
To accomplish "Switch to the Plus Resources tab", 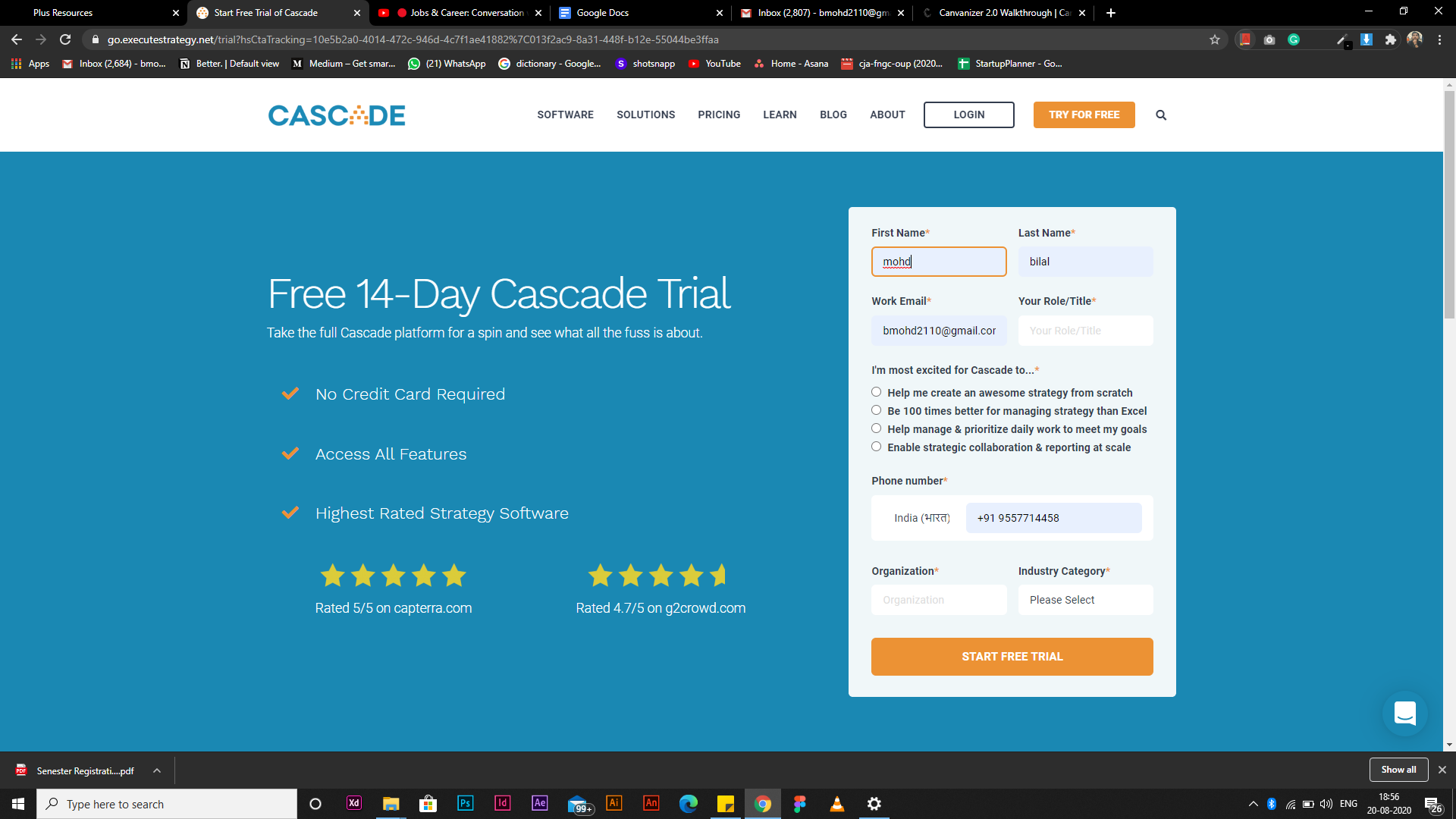I will tap(93, 13).
